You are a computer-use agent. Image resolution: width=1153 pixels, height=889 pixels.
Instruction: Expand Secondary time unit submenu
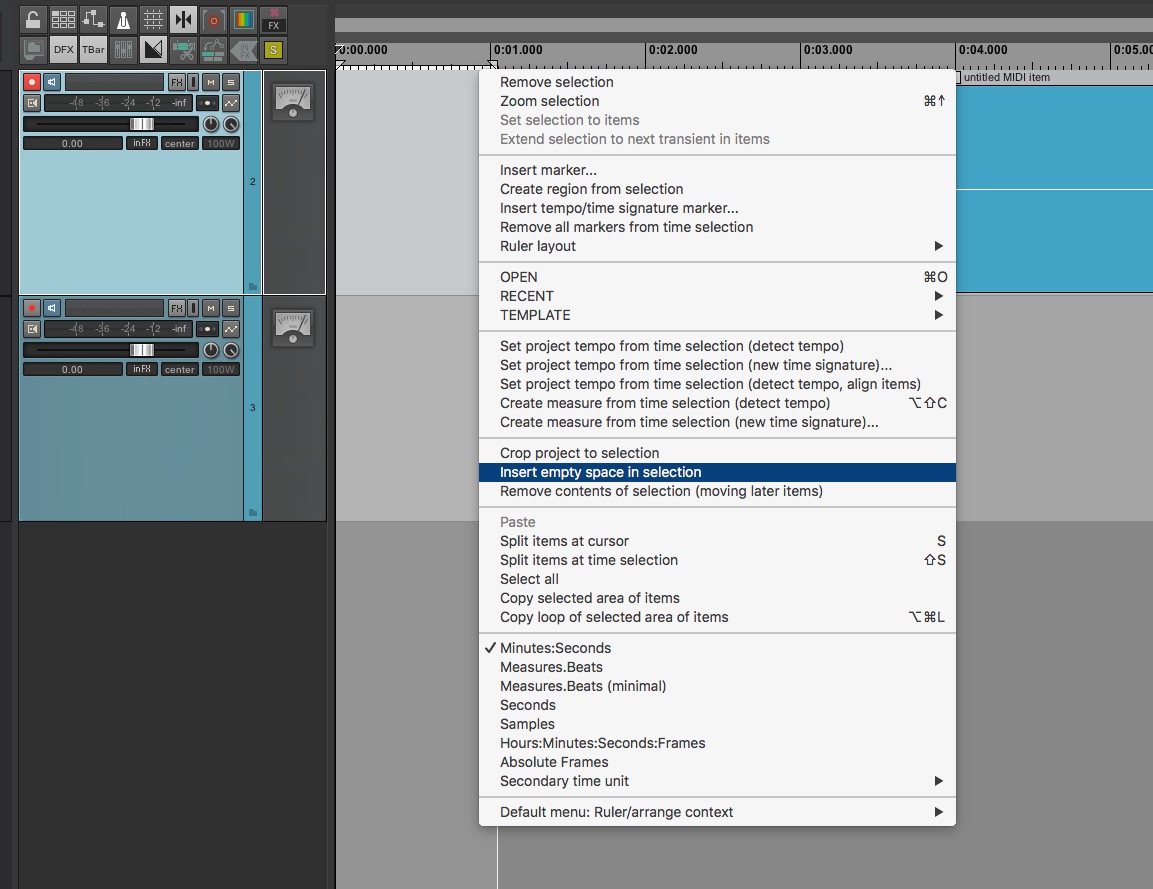click(717, 781)
